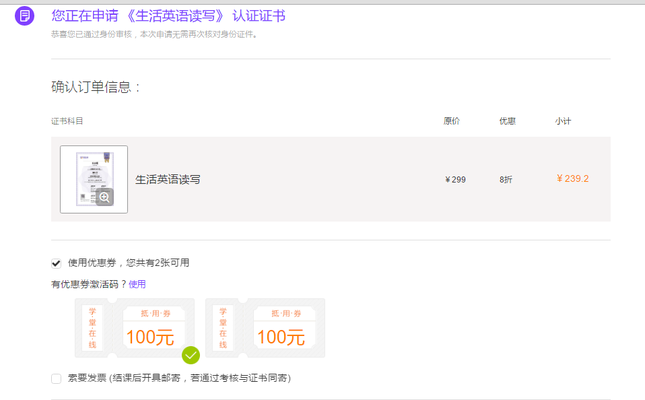Screen dimensions: 645x400
Task: Click the 小计 column header
Action: [563, 121]
